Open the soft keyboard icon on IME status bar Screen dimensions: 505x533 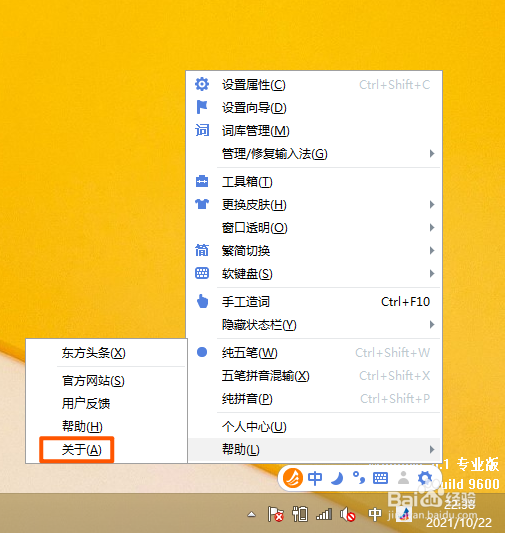coord(380,478)
